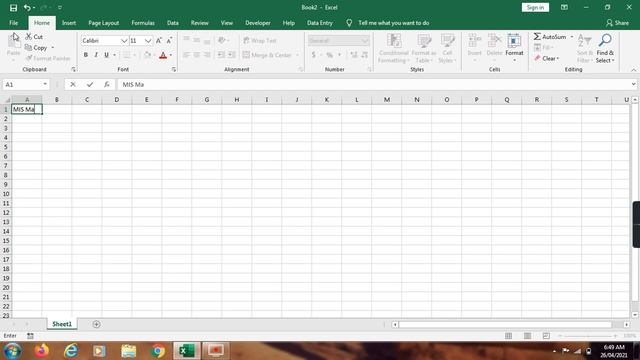Open Cell Styles gallery
640x360 pixels.
(447, 48)
